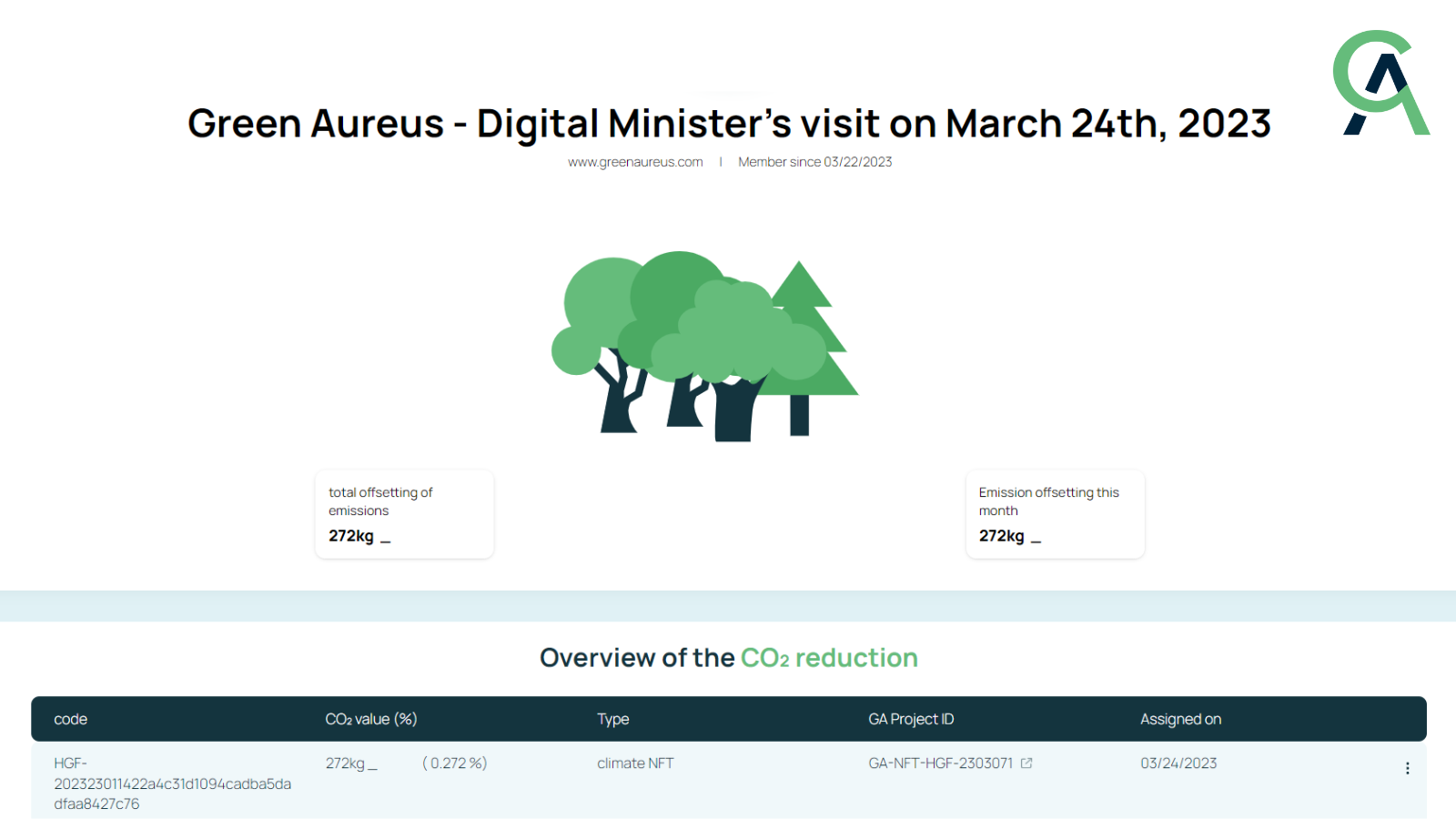Click the '( 0.272 %)' percentage value
1456x819 pixels.
(454, 763)
